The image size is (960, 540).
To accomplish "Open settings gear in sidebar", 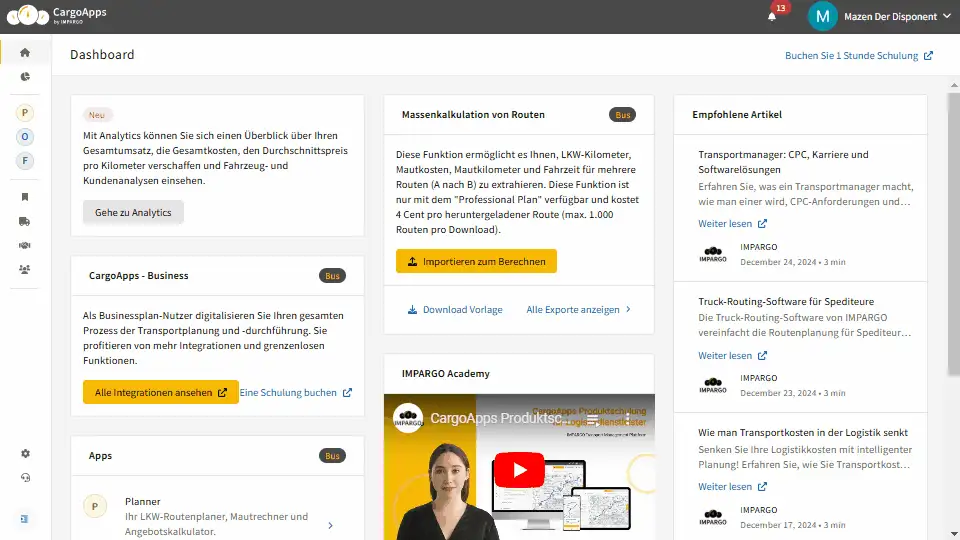I will (25, 454).
